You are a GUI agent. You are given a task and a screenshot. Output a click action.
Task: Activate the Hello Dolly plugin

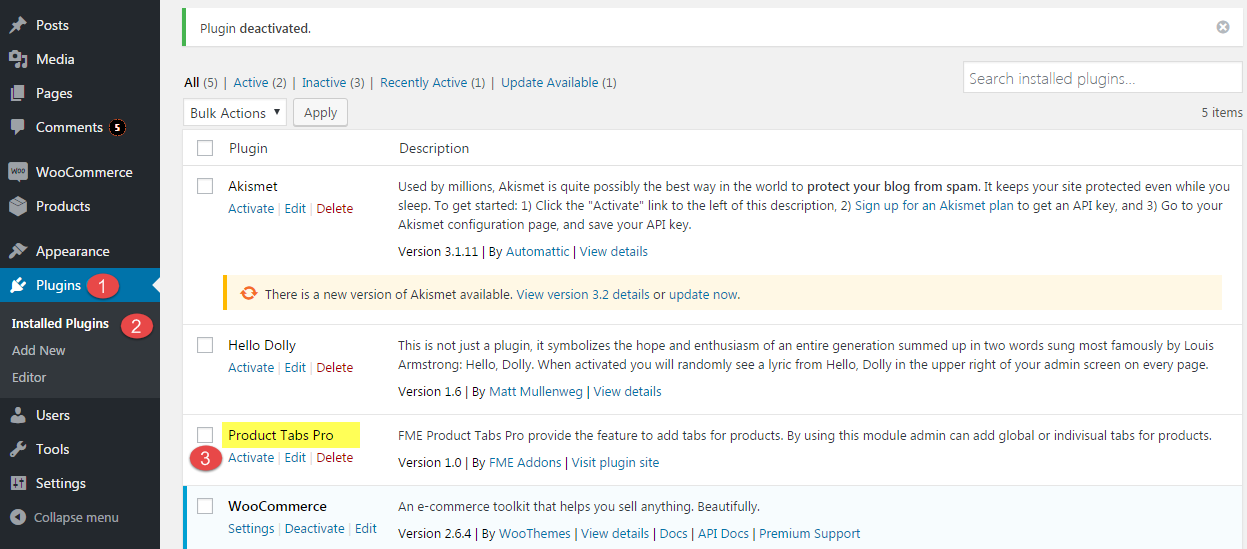click(251, 367)
